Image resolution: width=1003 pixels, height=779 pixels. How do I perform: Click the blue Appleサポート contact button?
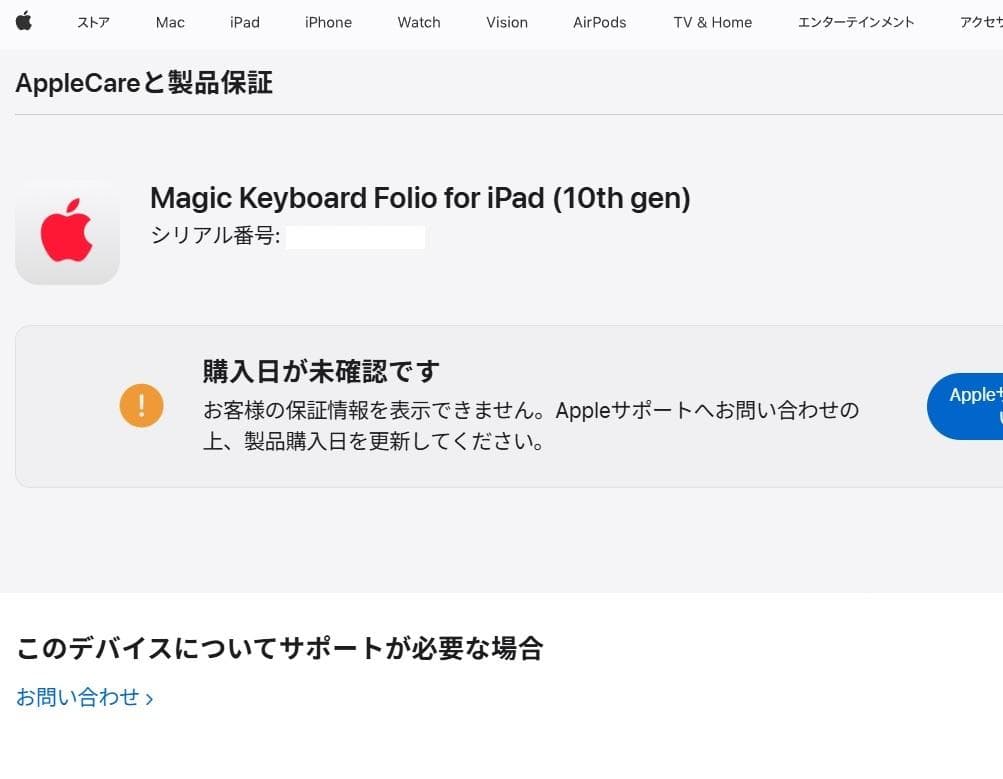[975, 406]
